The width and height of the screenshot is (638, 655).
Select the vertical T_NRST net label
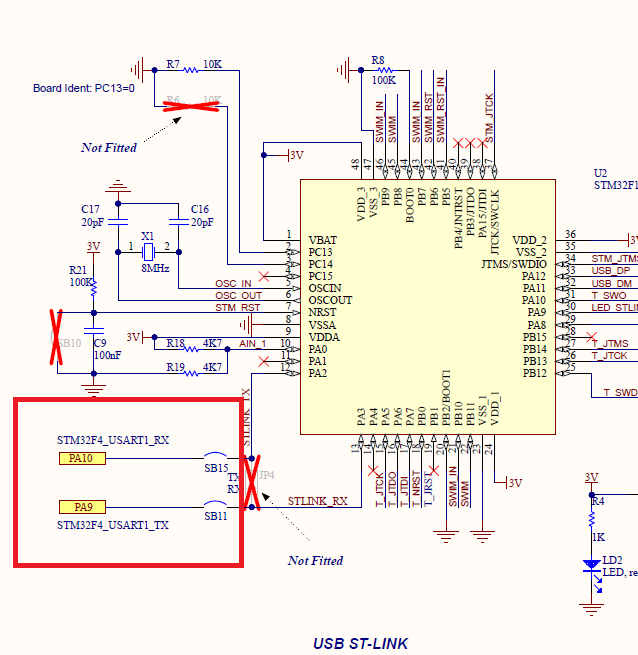coord(416,489)
